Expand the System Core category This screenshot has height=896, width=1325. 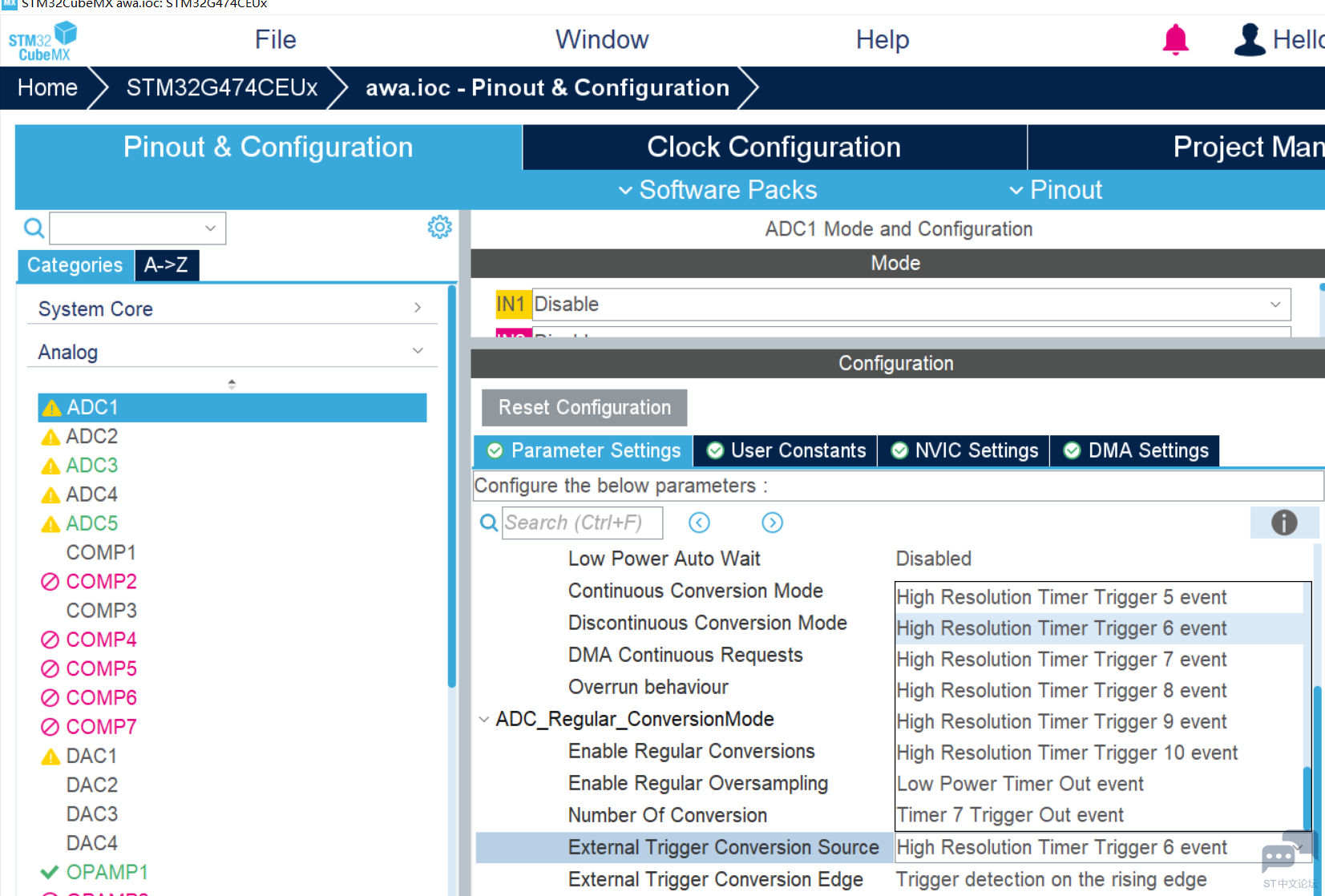[232, 309]
